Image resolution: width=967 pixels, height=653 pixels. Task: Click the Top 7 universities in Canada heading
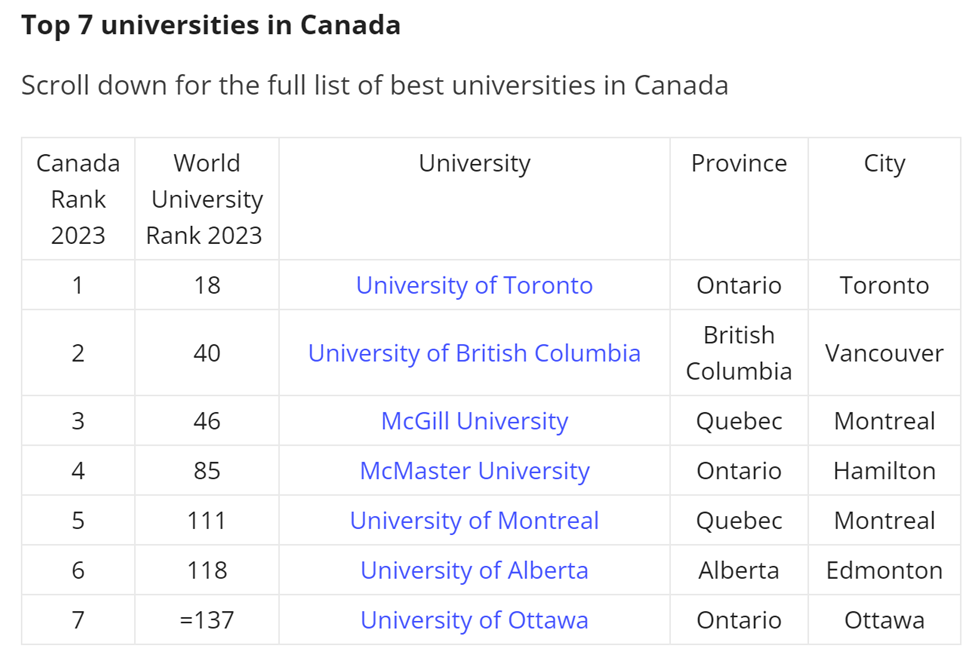coord(211,25)
